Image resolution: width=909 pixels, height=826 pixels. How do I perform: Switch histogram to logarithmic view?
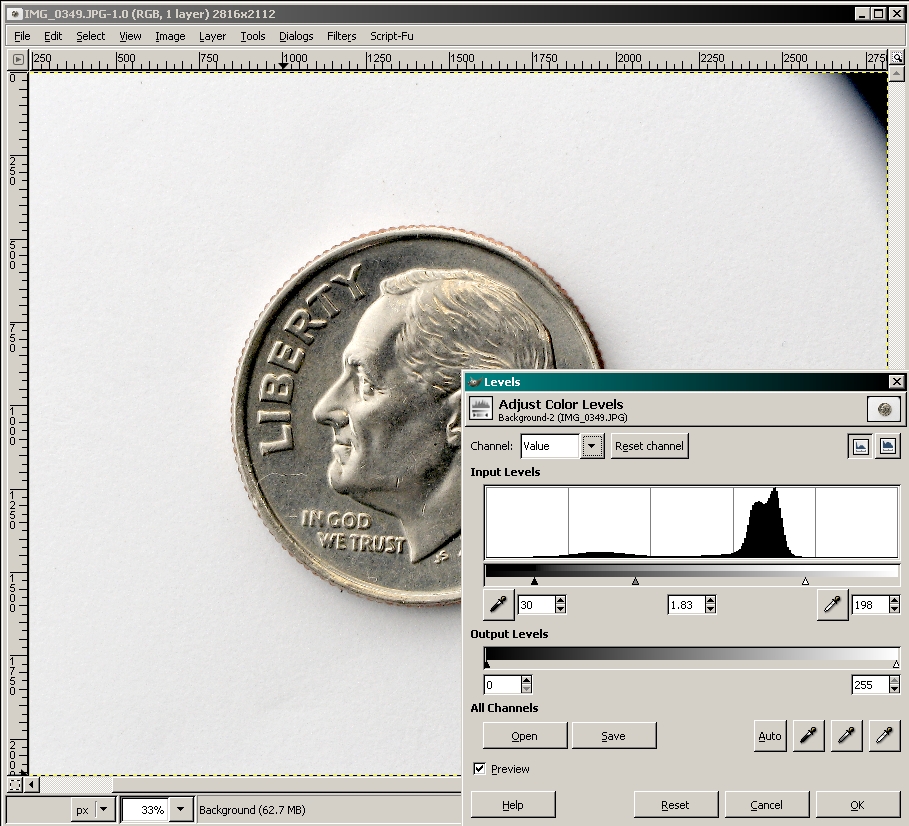[x=887, y=447]
